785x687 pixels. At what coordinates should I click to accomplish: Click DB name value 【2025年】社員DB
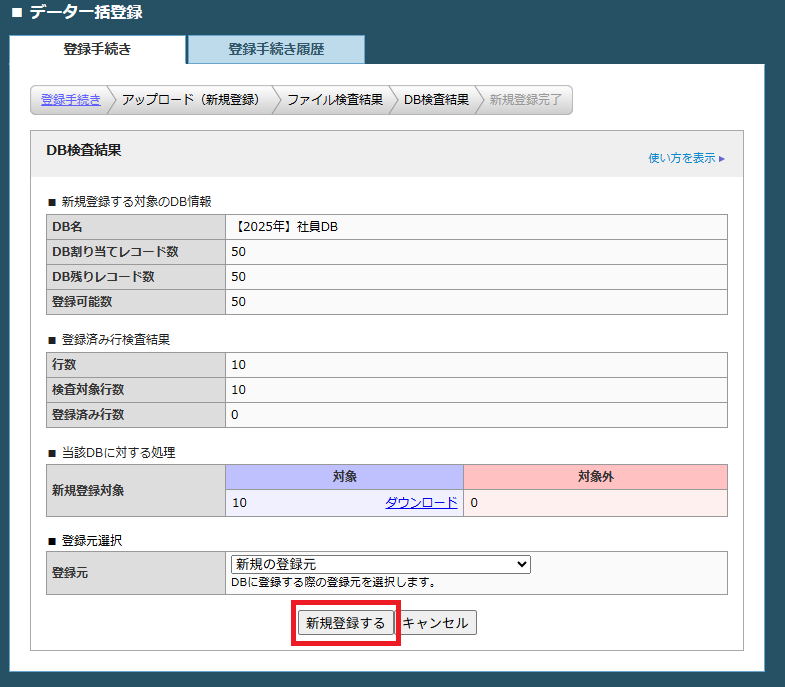[285, 227]
